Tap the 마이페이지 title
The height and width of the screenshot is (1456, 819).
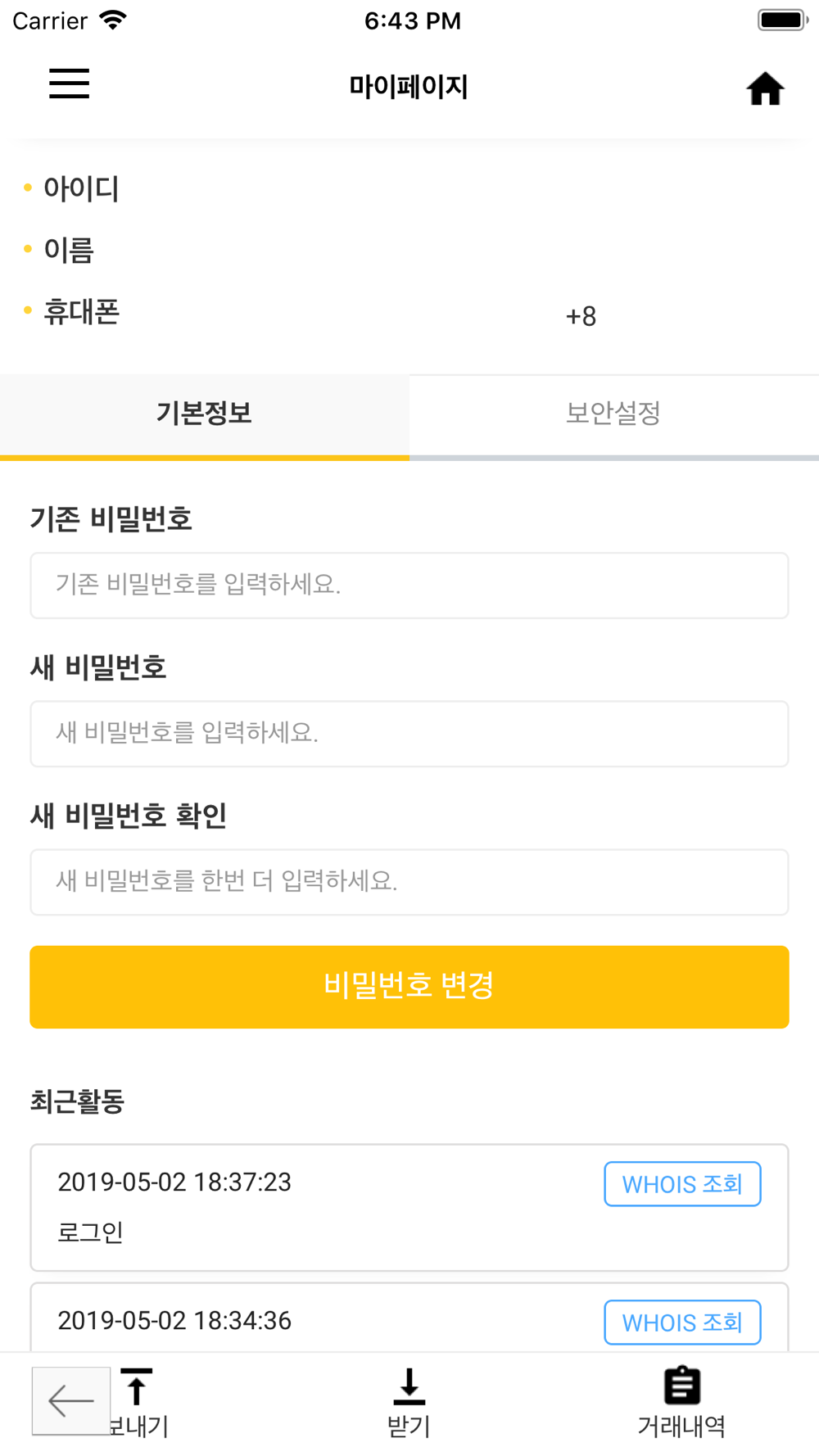[409, 86]
